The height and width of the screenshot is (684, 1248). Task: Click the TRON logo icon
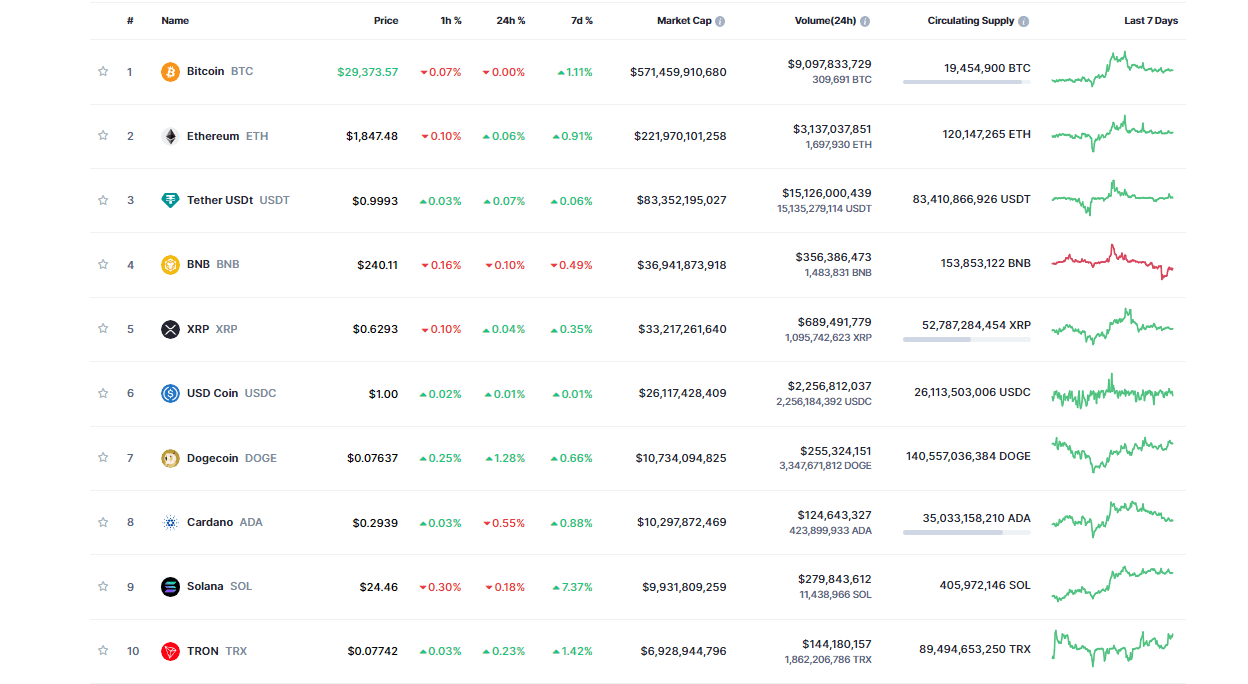[170, 651]
